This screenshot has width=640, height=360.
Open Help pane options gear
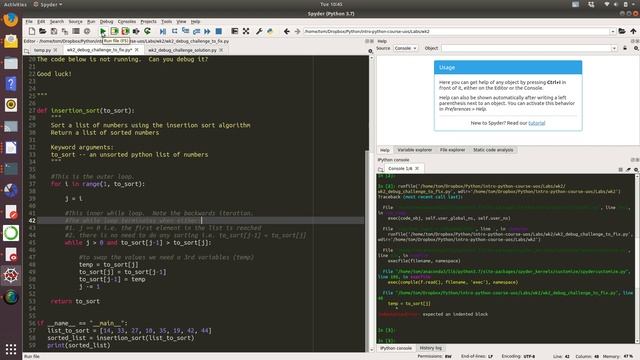636,48
